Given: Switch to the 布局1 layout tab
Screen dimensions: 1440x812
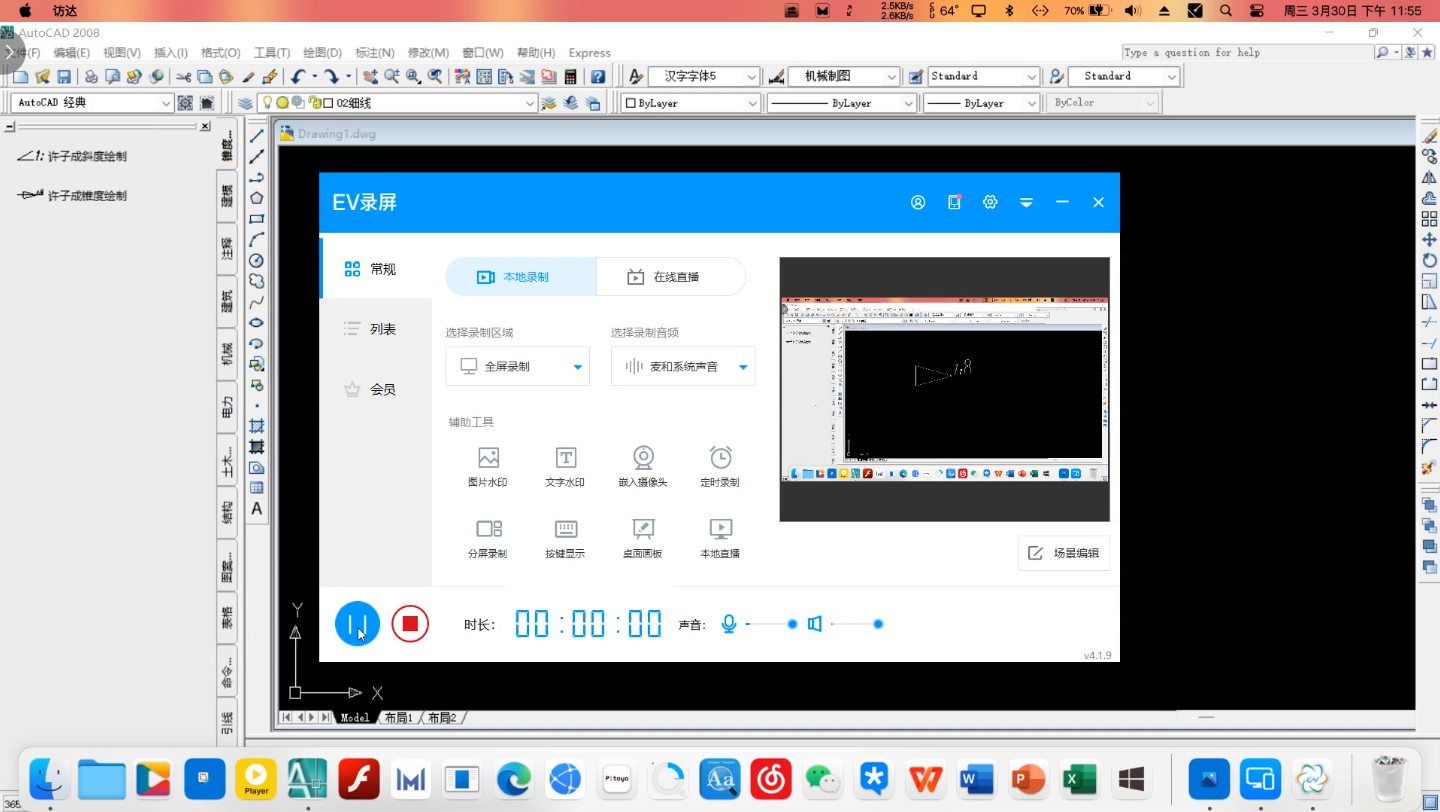Looking at the screenshot, I should 397,717.
